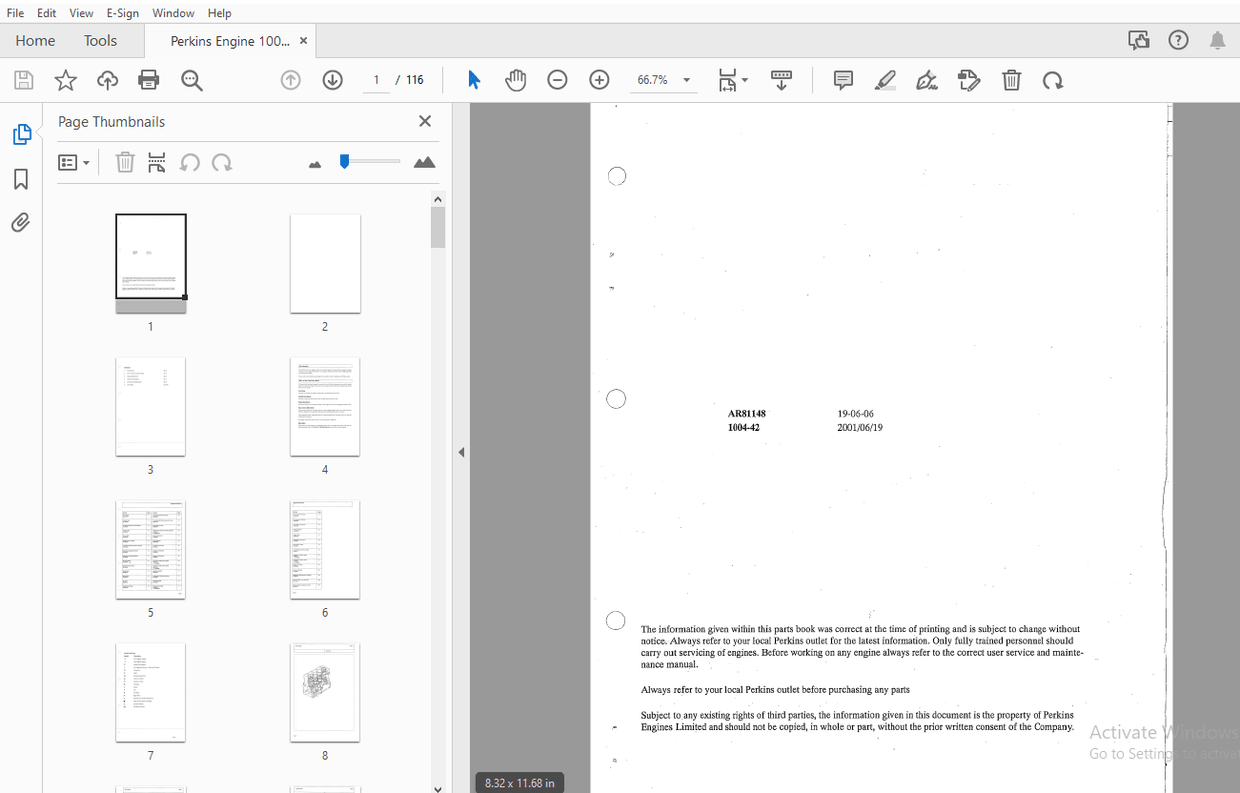Select page 8 thumbnail
The width and height of the screenshot is (1240, 793).
(325, 693)
